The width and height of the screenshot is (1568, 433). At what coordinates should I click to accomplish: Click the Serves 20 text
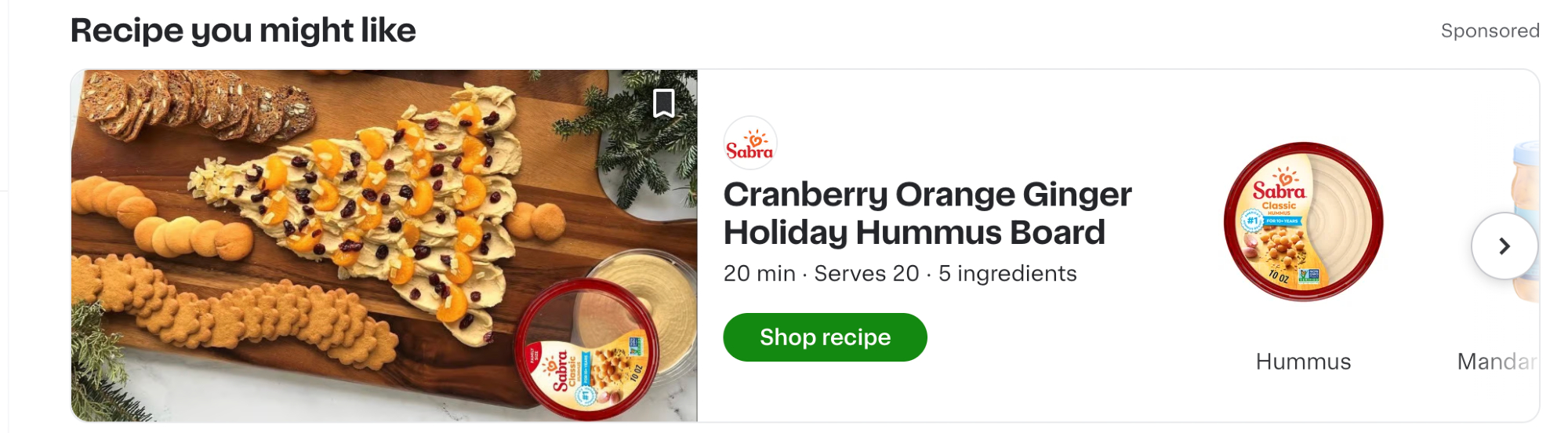[x=866, y=274]
